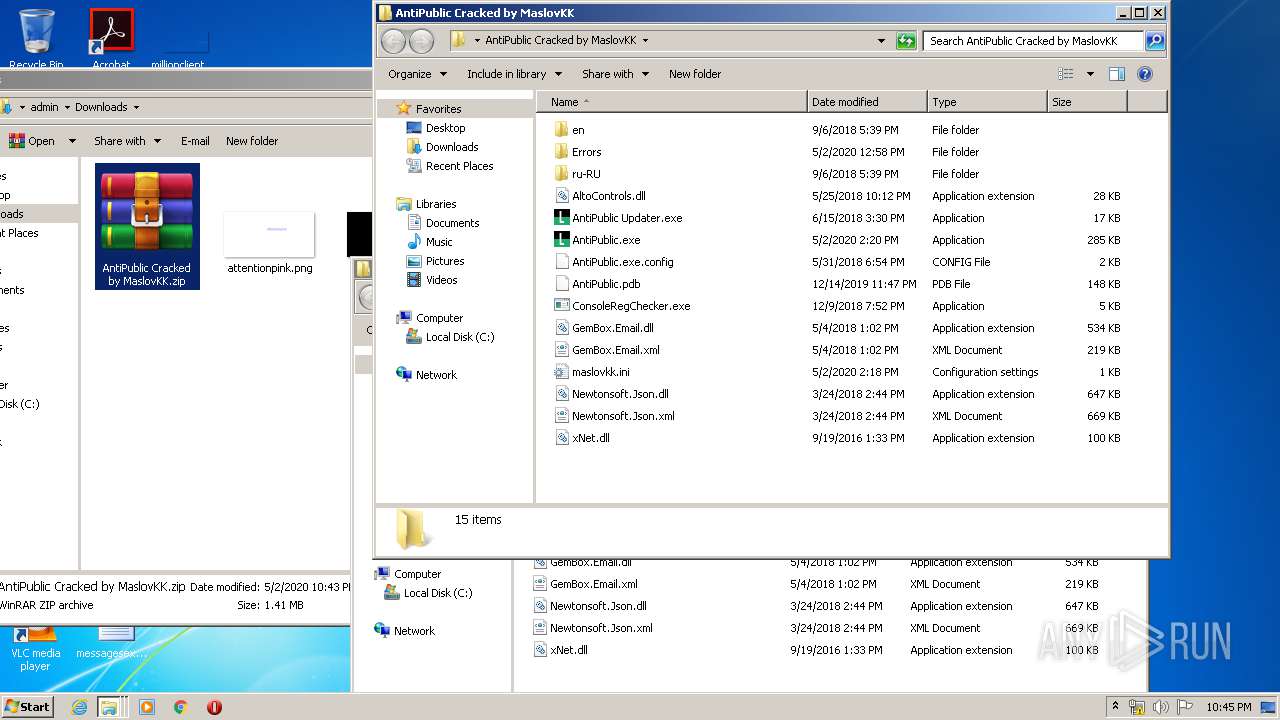Click the search magnifier icon
1280x720 pixels.
click(1155, 41)
